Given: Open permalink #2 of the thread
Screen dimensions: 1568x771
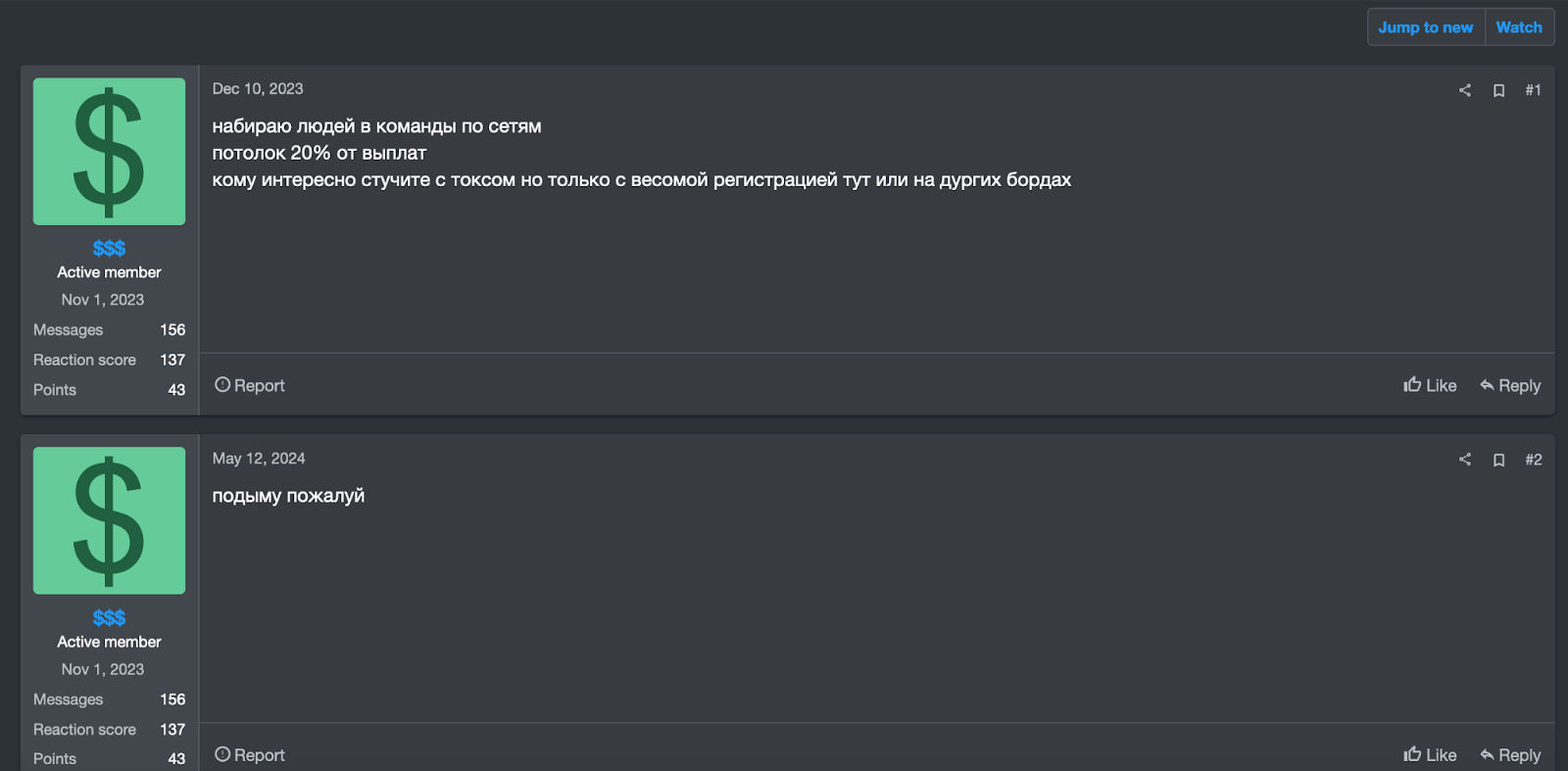Looking at the screenshot, I should click(x=1532, y=458).
